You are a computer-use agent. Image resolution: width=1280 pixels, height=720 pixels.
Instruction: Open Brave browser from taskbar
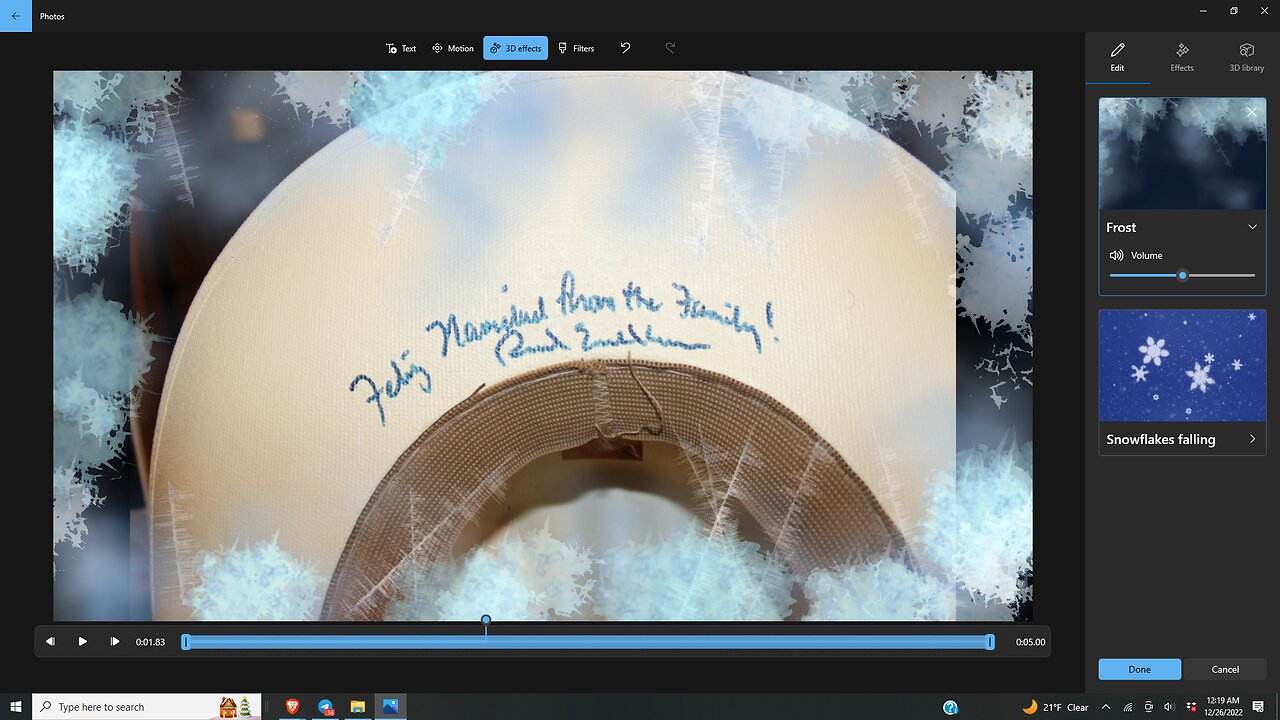click(x=293, y=707)
